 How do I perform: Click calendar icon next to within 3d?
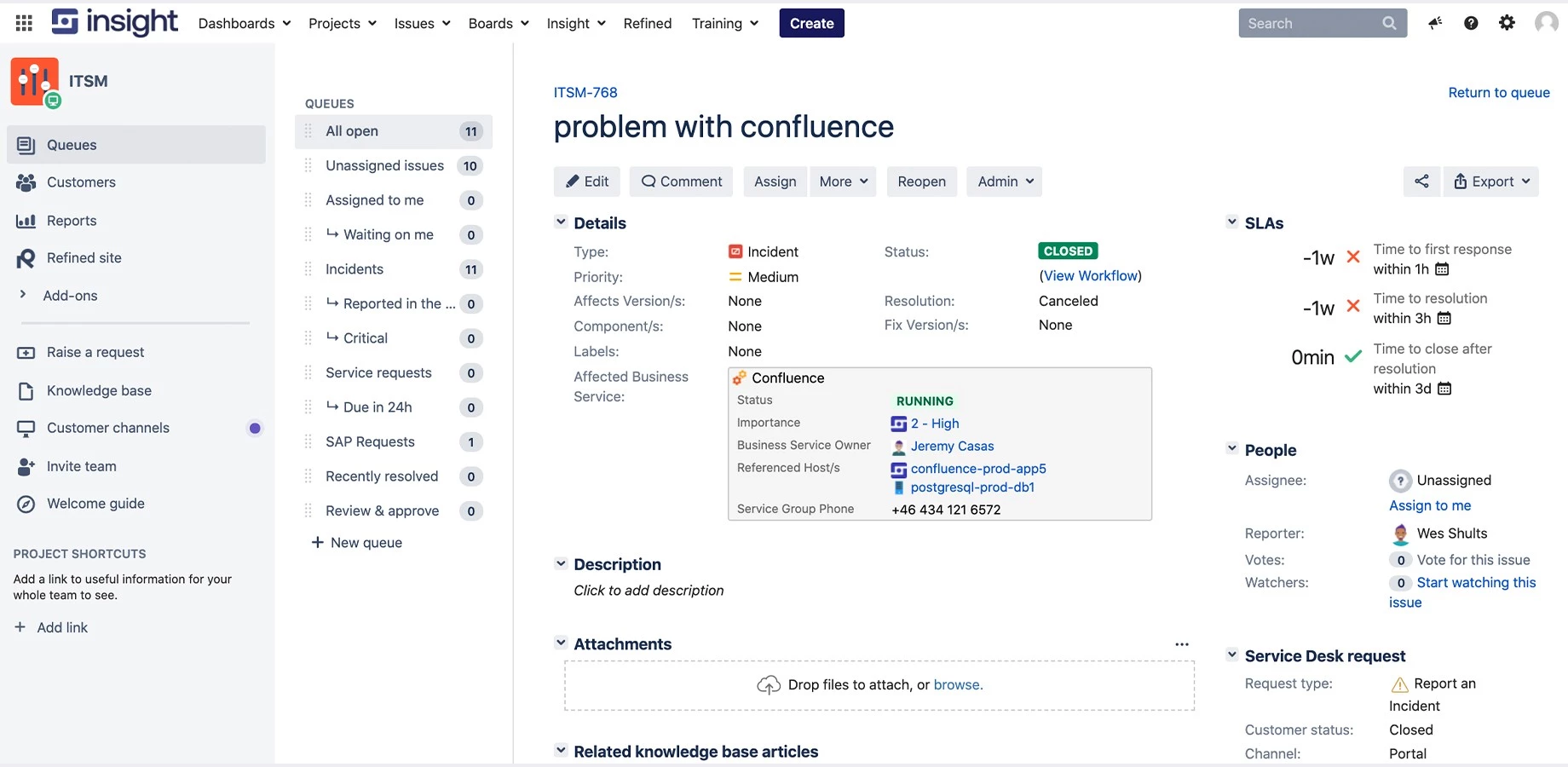point(1444,389)
